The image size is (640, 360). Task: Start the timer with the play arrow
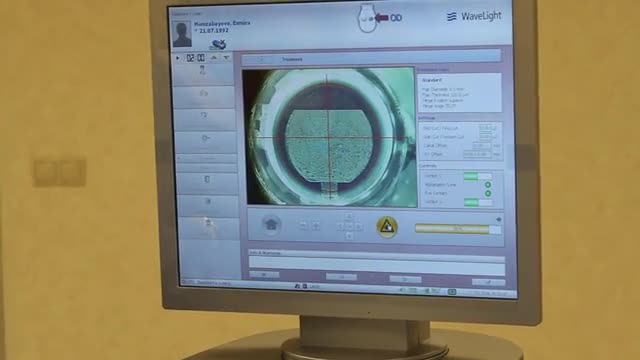pos(178,58)
